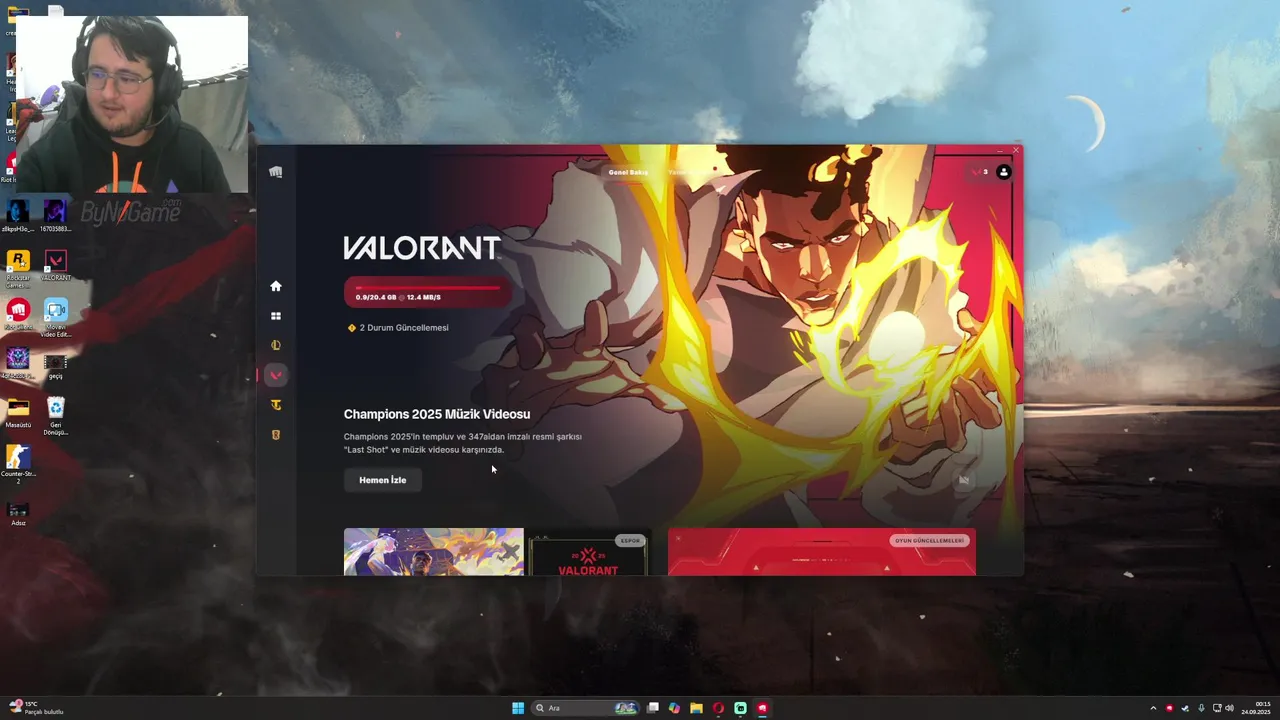Click the VALORANT download progress bar
Viewport: 1280px width, 720px height.
tap(428, 292)
